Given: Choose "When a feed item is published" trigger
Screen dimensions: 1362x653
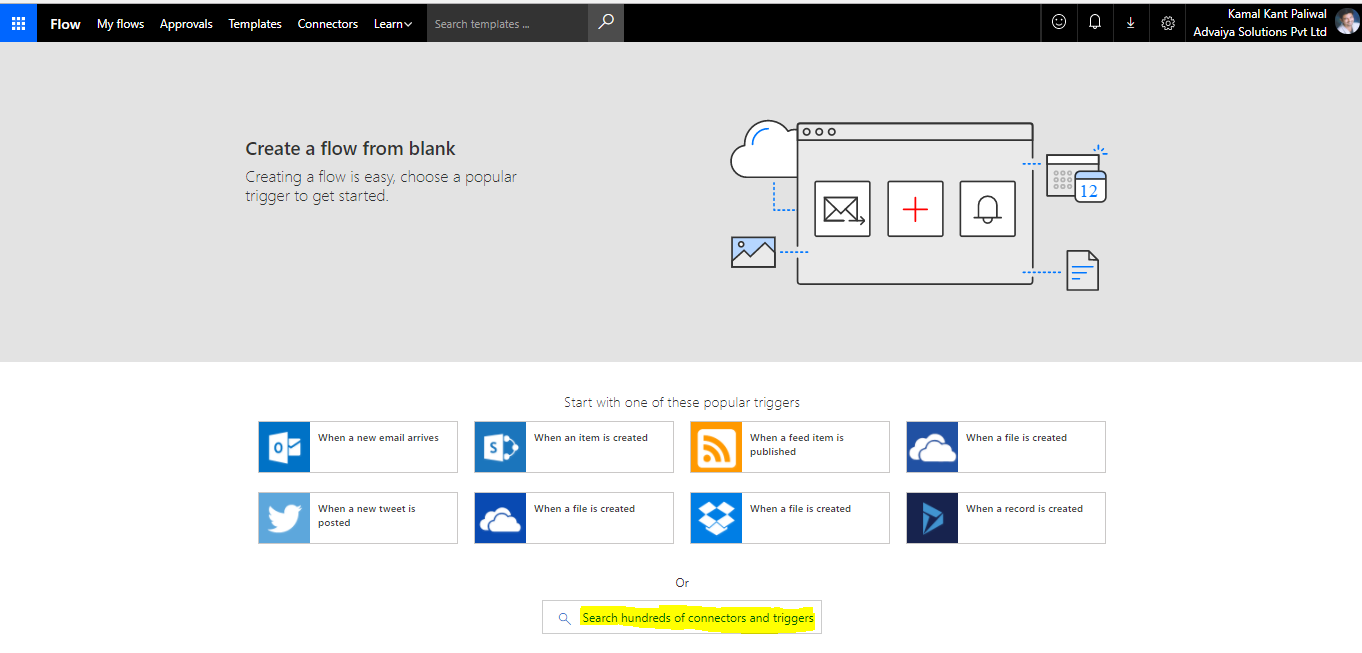Looking at the screenshot, I should [x=790, y=447].
